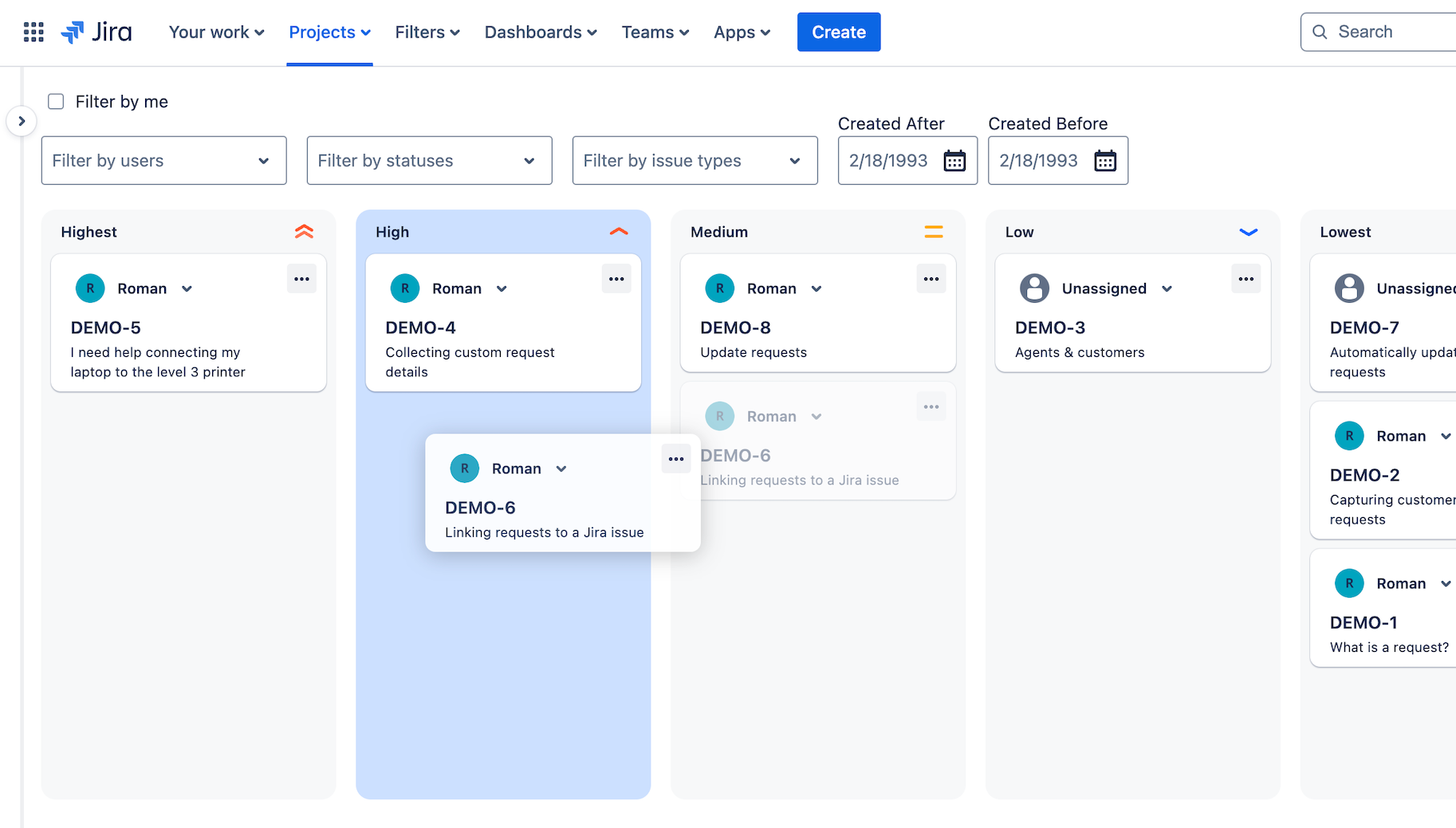Click the Low priority chevron icon

1249,232
